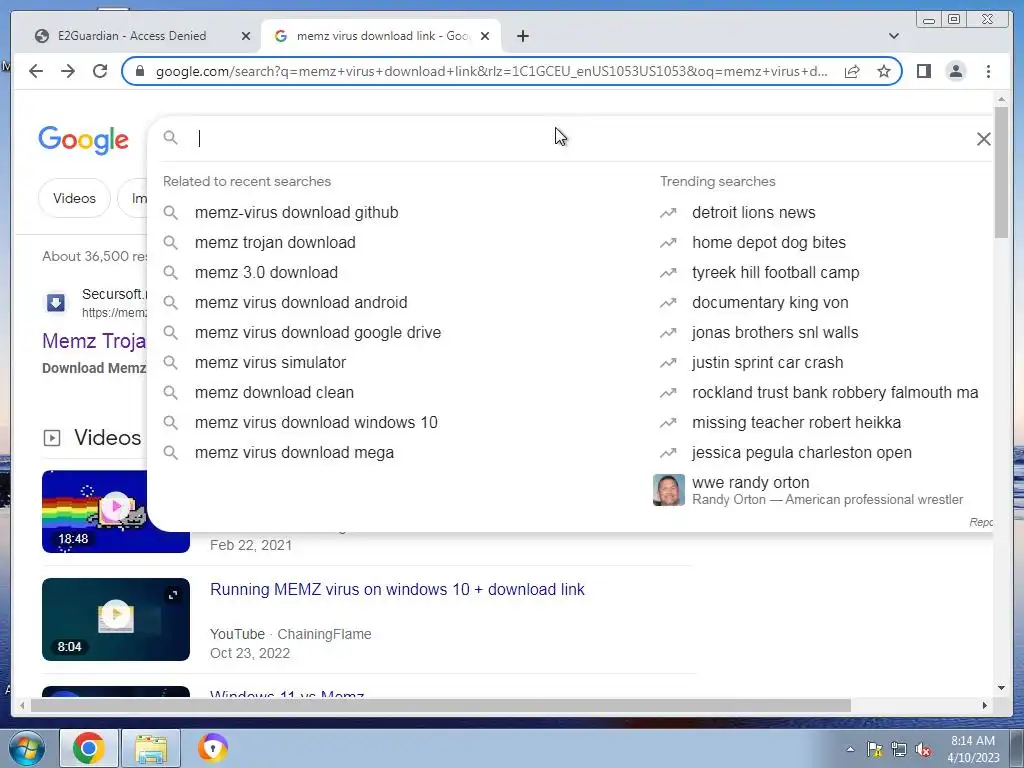
Task: Open Running MEMZ virus on windows 10 link
Action: coord(397,589)
